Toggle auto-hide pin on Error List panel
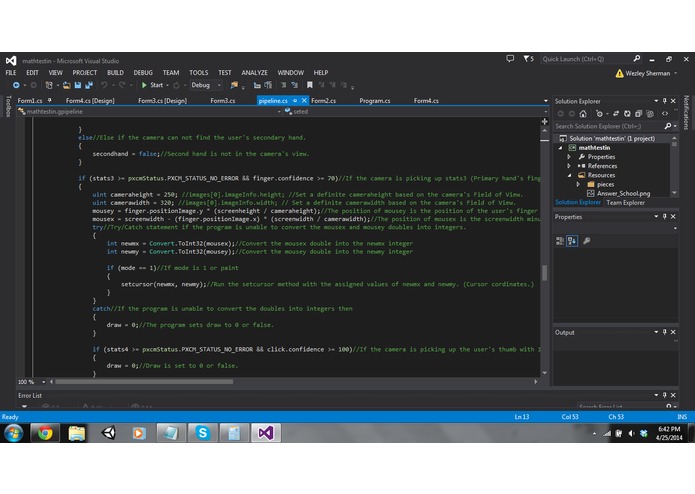The width and height of the screenshot is (695, 494). coord(664,395)
